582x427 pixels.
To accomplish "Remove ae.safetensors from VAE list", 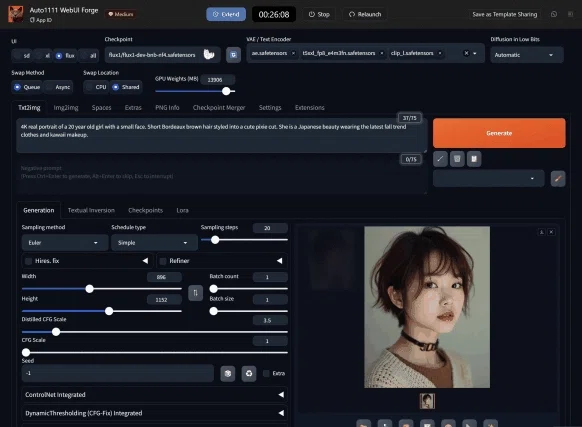I will (293, 53).
